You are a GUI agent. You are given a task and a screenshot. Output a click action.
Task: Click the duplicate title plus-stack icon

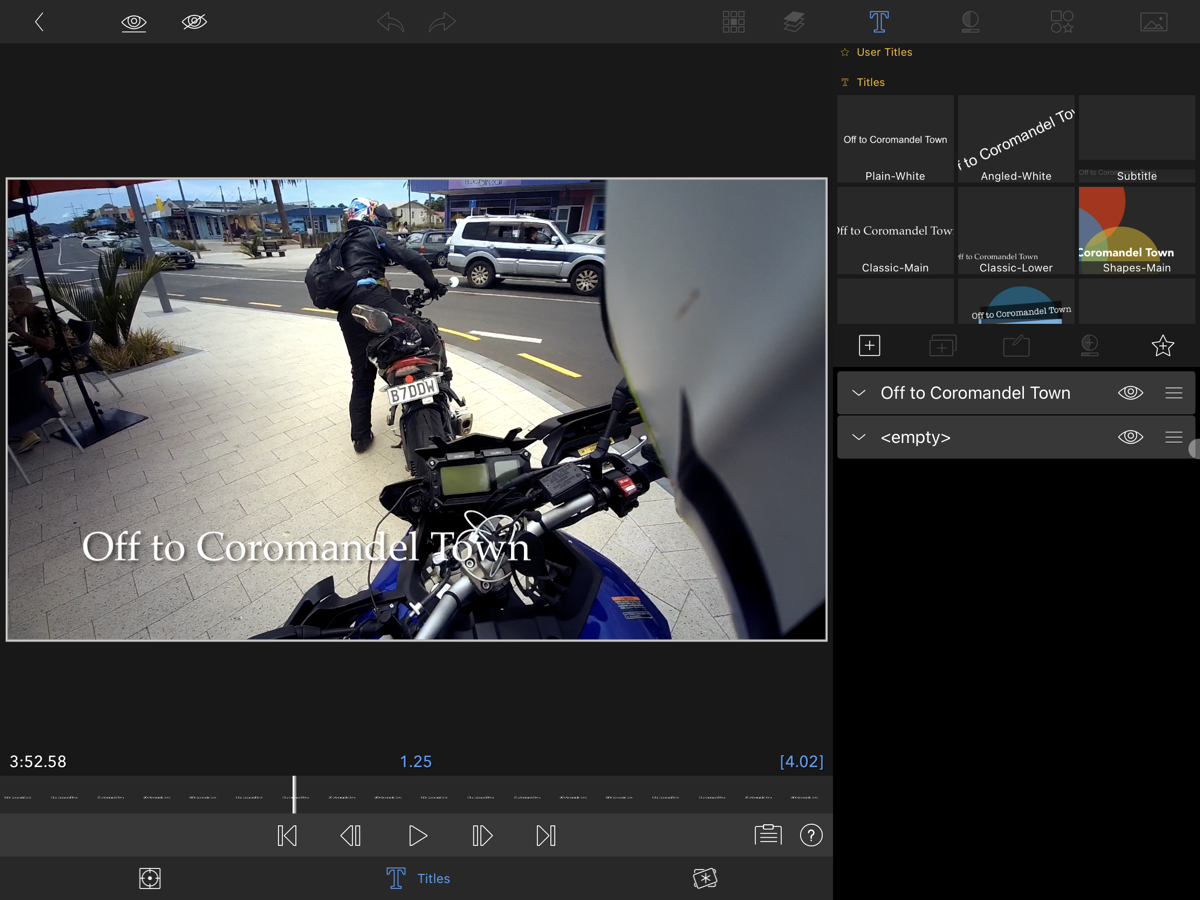point(943,346)
